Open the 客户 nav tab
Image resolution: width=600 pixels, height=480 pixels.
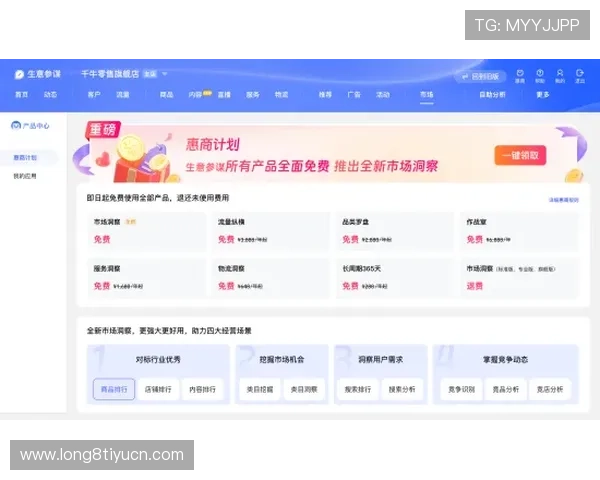(94, 95)
